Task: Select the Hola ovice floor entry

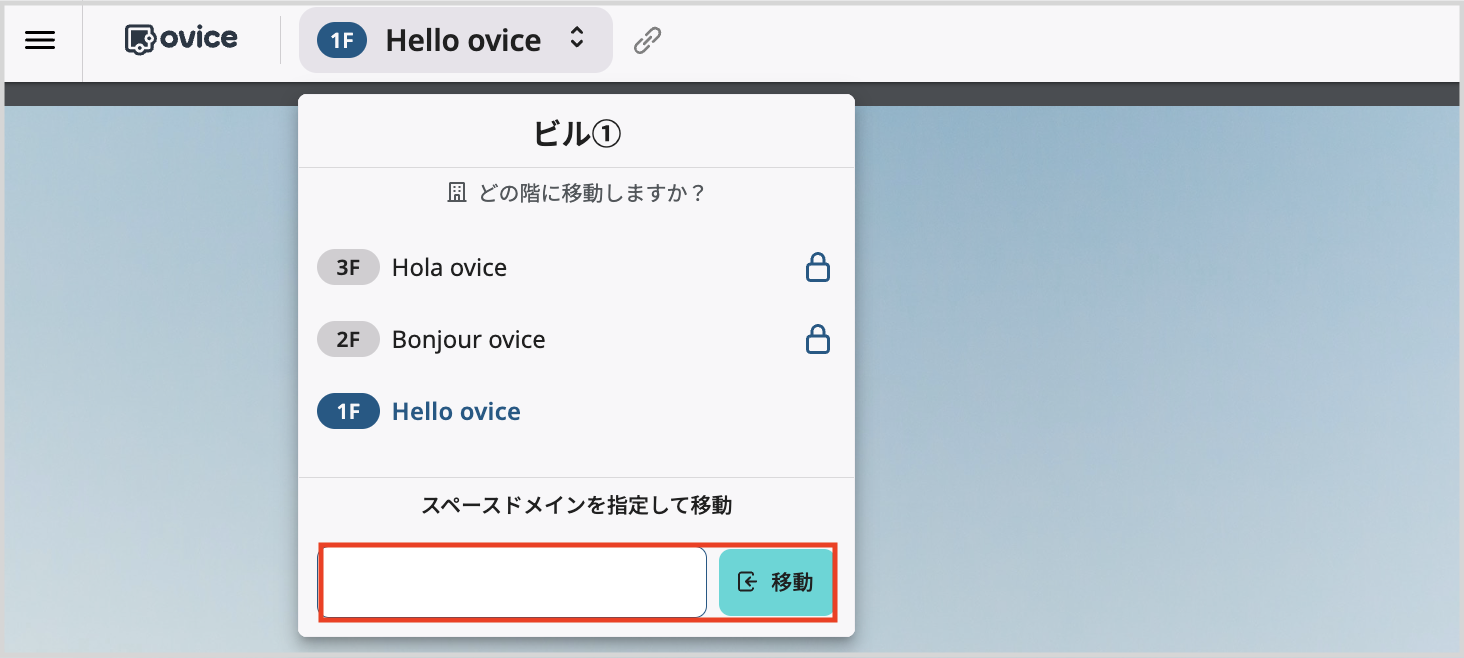Action: (449, 267)
